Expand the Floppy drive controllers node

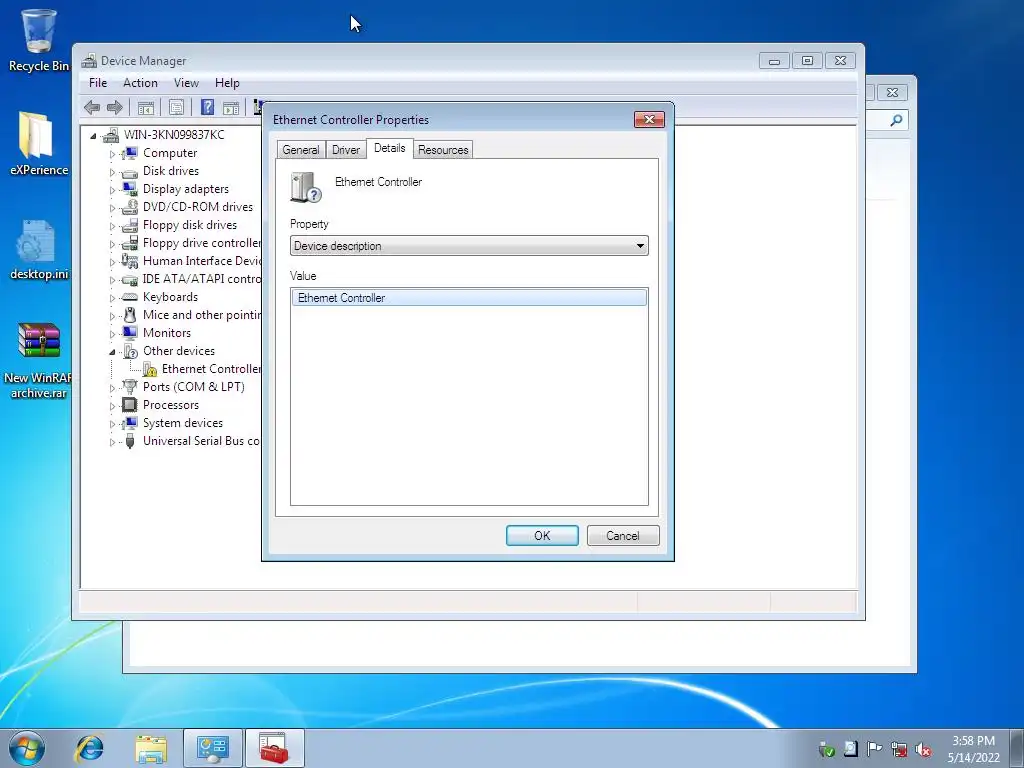112,244
